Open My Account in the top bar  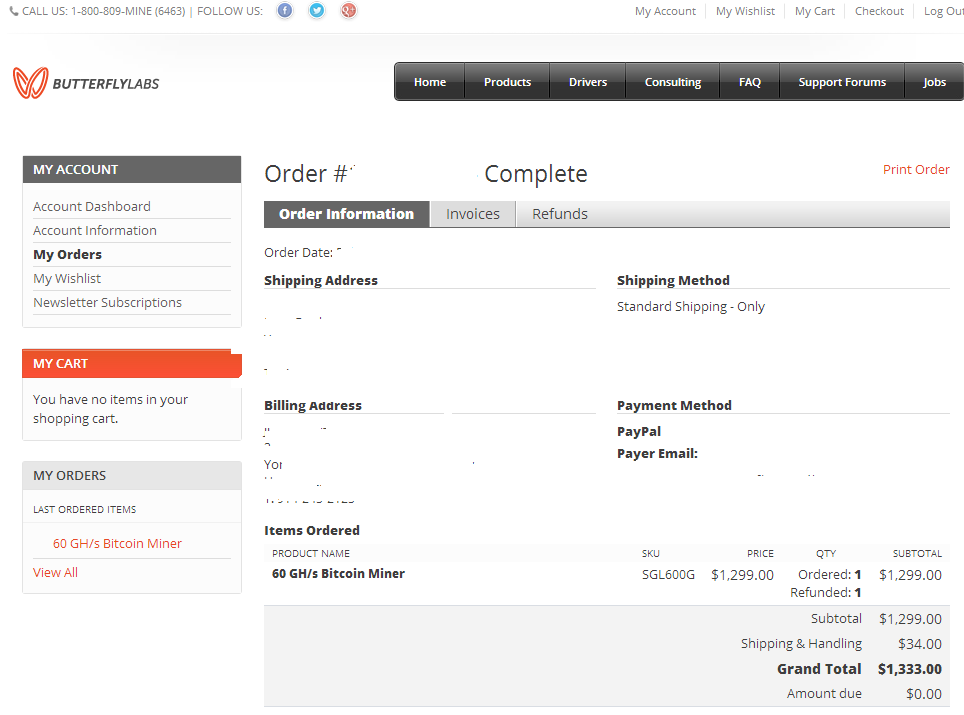point(665,11)
